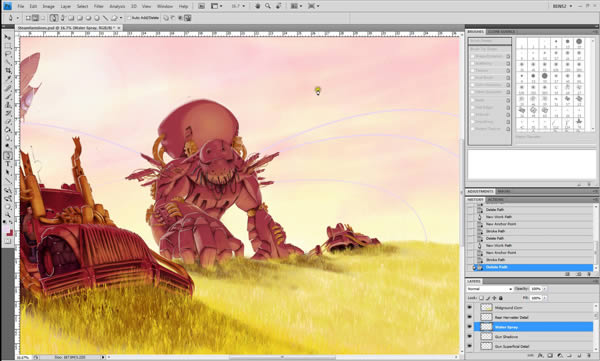Click Paths mode in options bar
Screen dimensions: 600x361
point(35,18)
